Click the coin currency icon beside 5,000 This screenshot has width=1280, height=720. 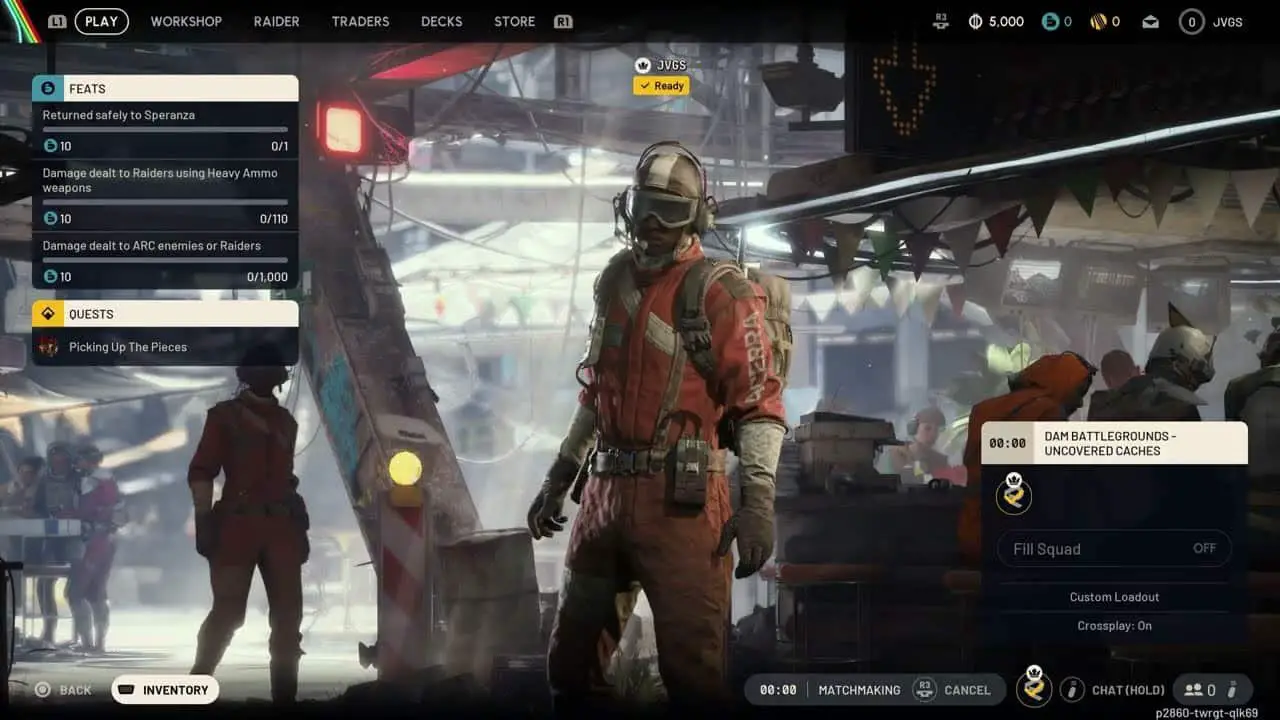975,21
